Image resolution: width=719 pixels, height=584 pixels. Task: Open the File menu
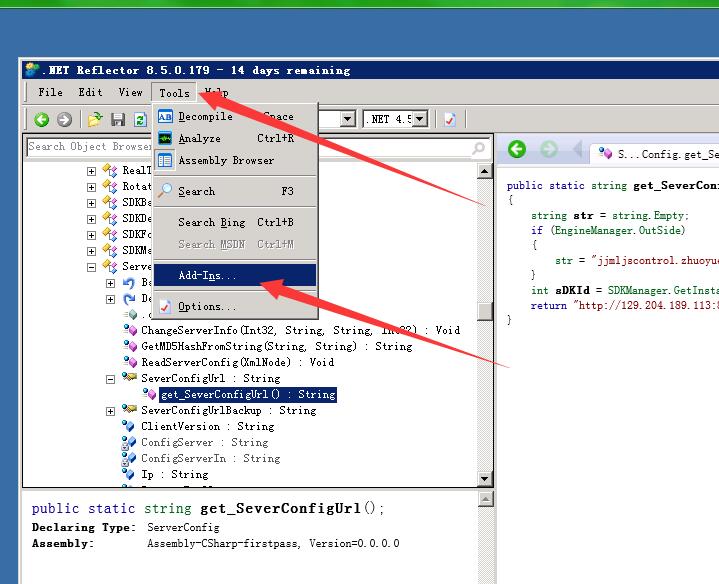click(x=50, y=92)
